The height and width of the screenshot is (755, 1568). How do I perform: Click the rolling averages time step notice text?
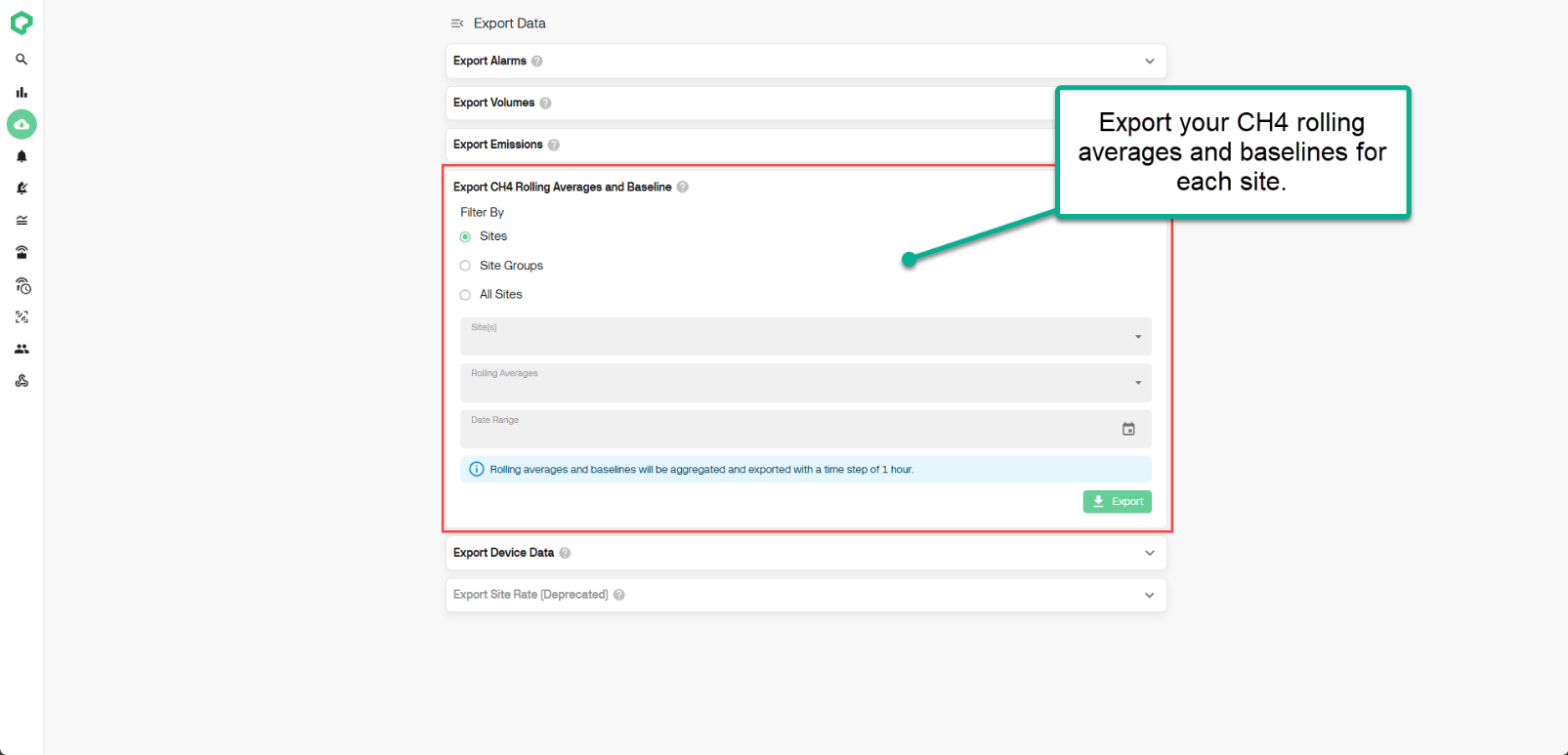[701, 470]
